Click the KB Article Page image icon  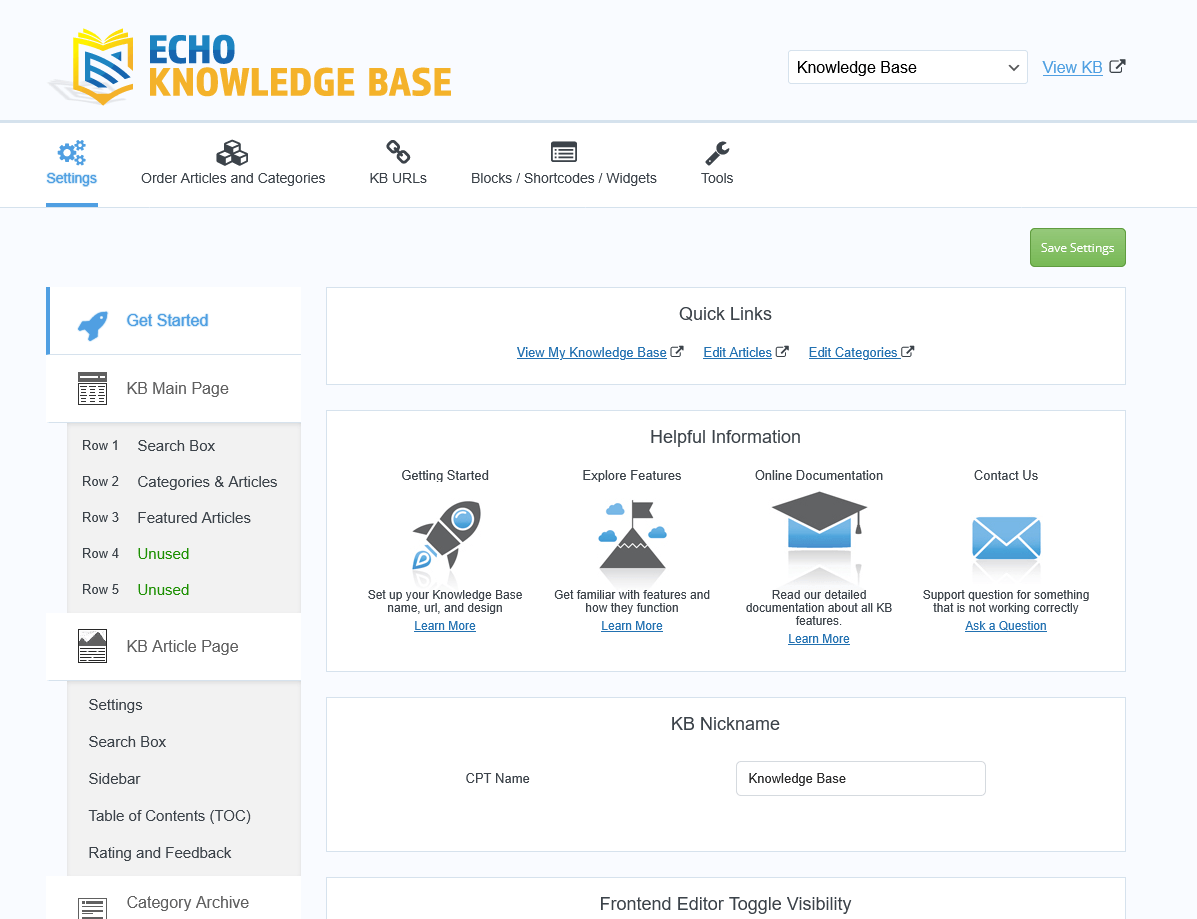(92, 647)
